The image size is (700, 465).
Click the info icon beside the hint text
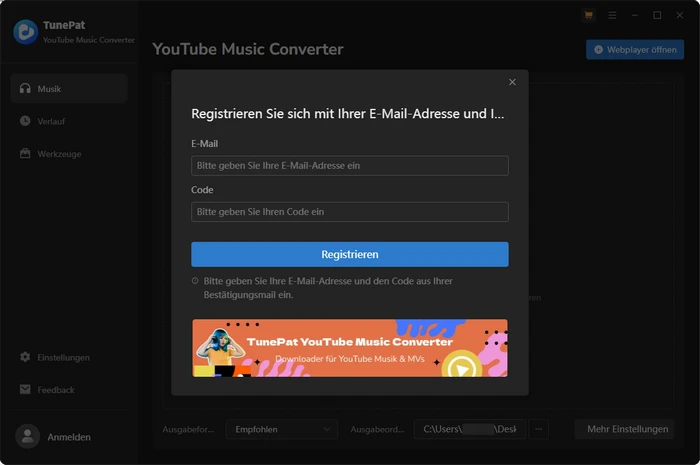click(195, 281)
